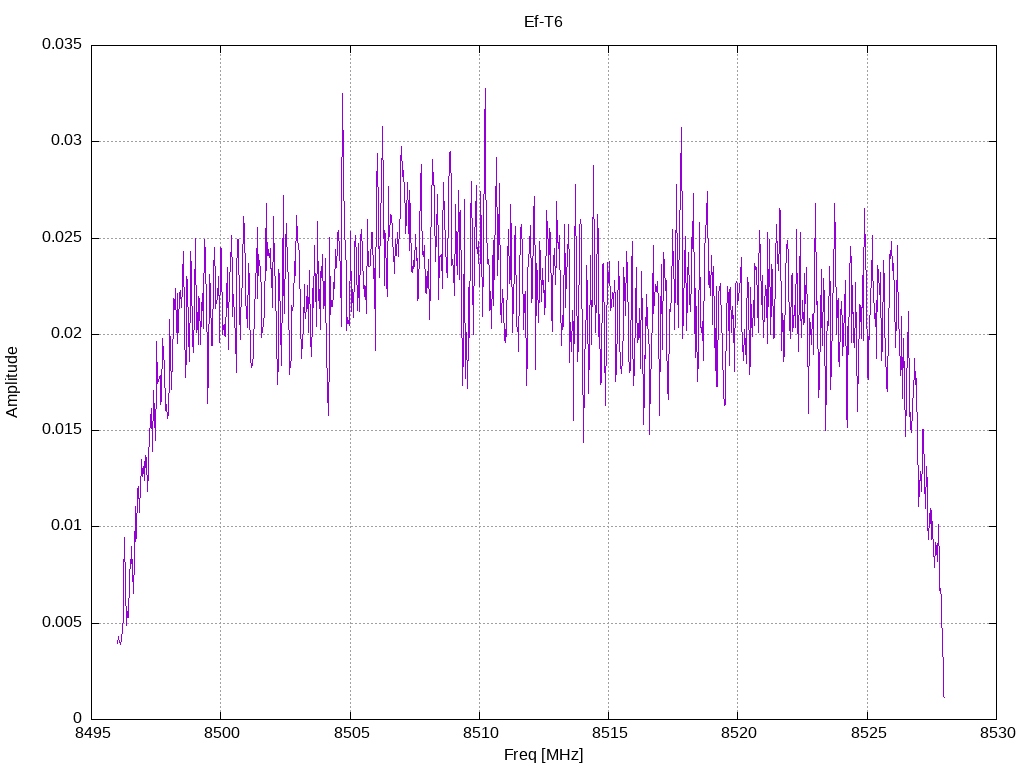Viewport: 1024px width, 768px height.
Task: Click the Amplitude y-axis label
Action: (12, 382)
